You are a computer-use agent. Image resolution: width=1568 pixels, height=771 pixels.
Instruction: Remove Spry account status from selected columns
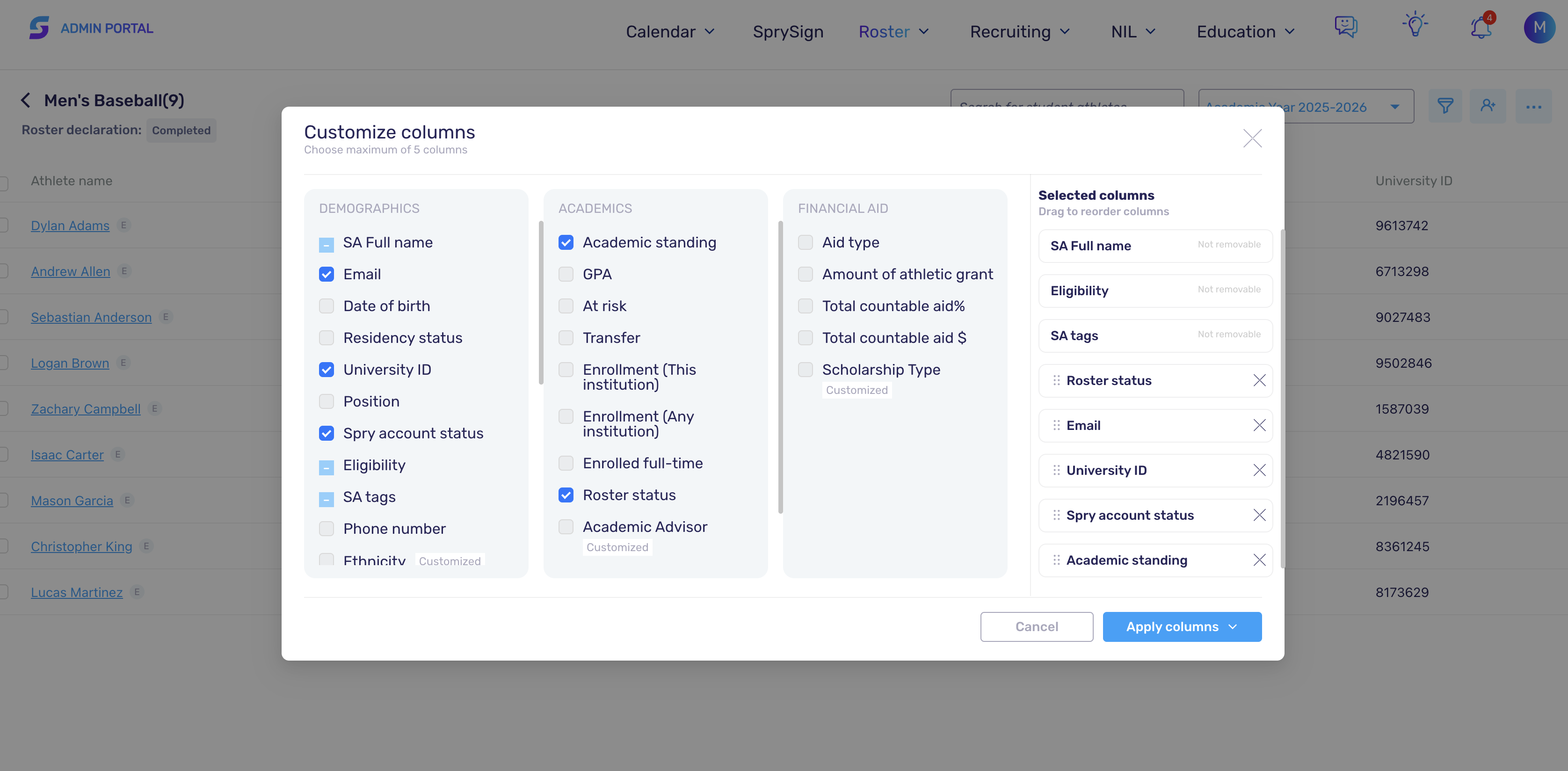(1259, 515)
